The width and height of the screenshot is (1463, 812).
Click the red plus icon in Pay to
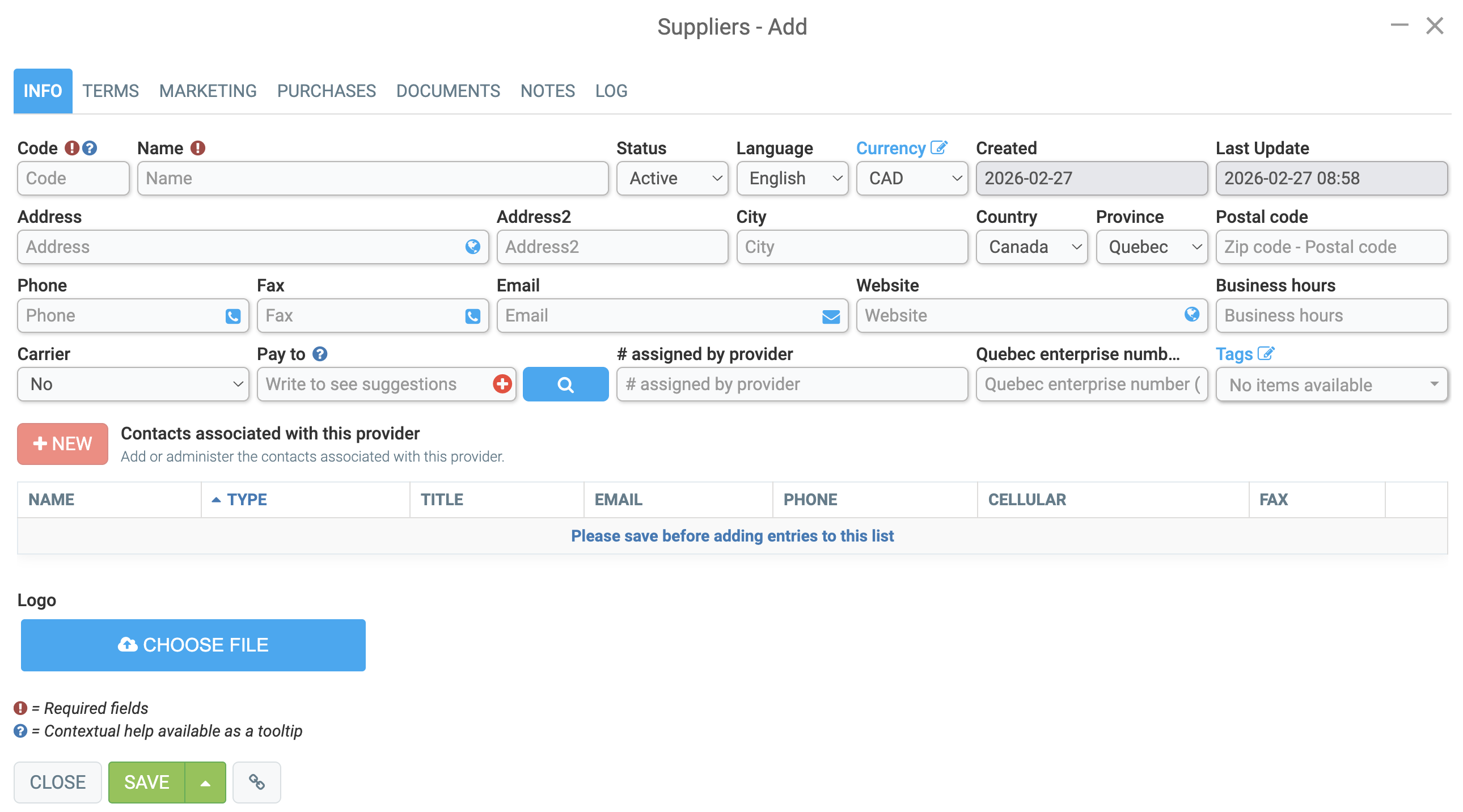coord(502,384)
